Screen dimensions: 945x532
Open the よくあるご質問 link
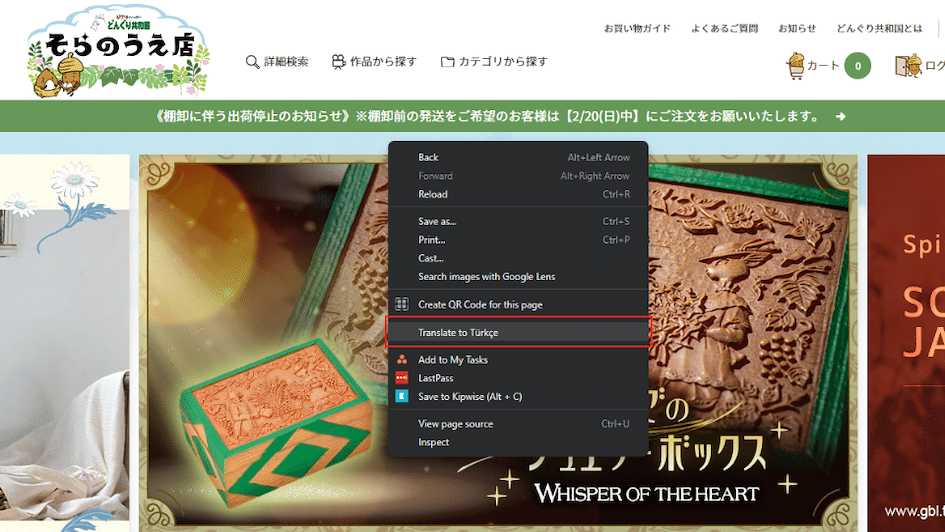pyautogui.click(x=724, y=28)
